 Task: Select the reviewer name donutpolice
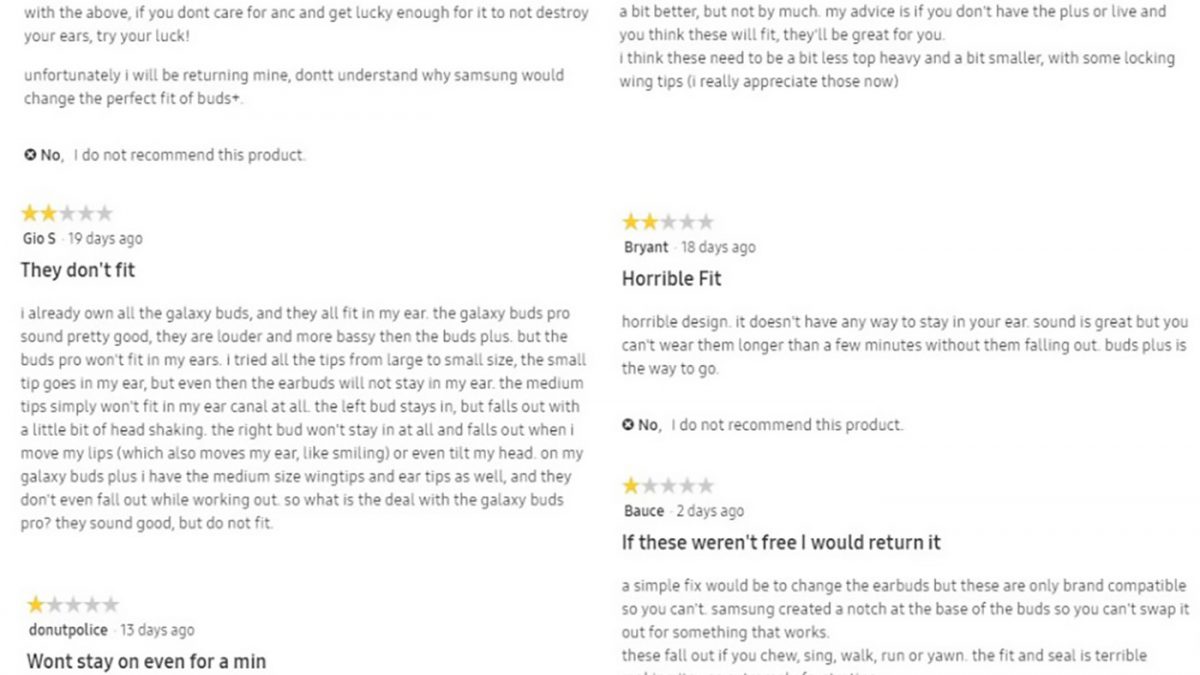[x=69, y=630]
